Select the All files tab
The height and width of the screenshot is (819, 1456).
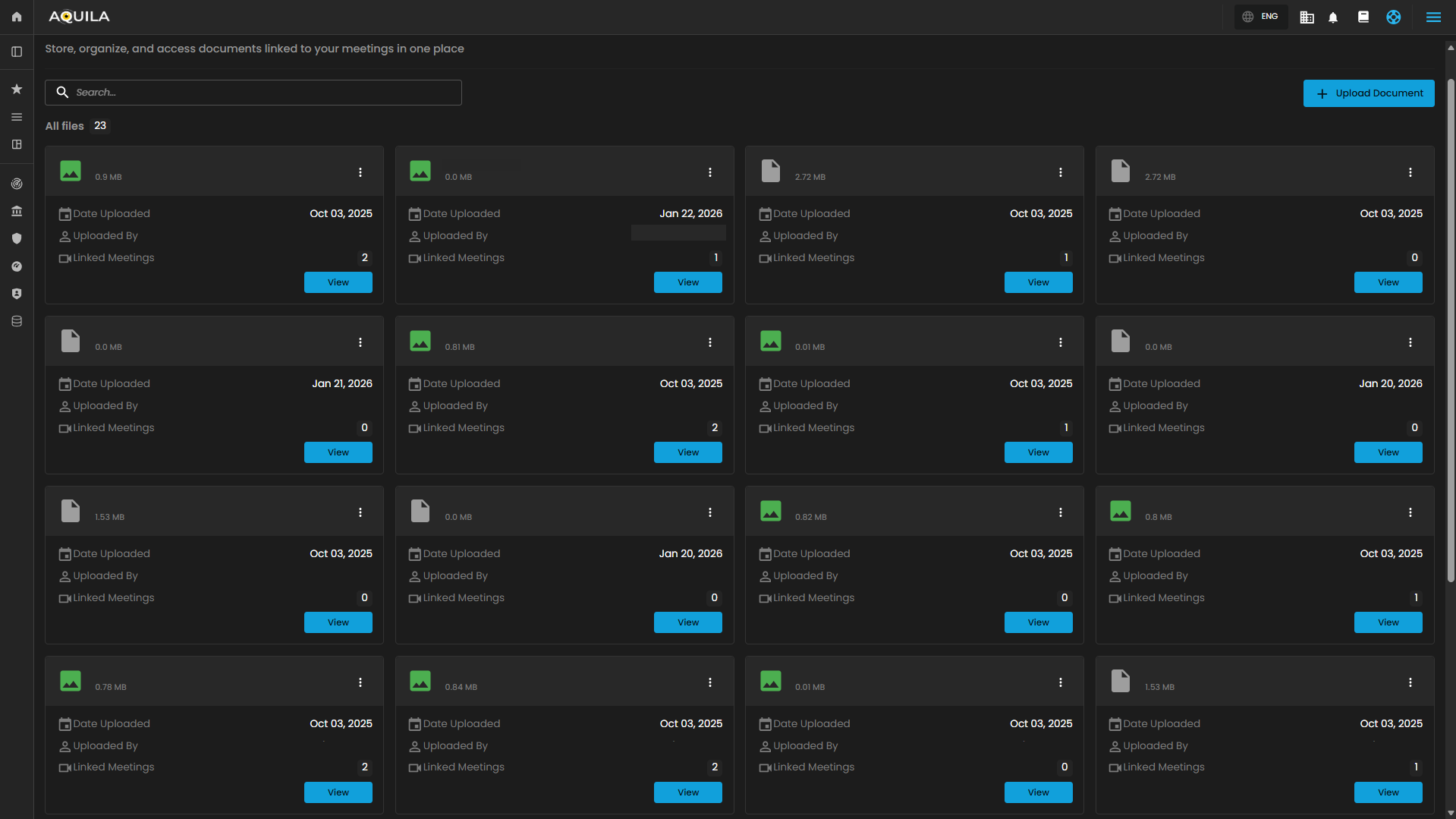click(x=64, y=126)
